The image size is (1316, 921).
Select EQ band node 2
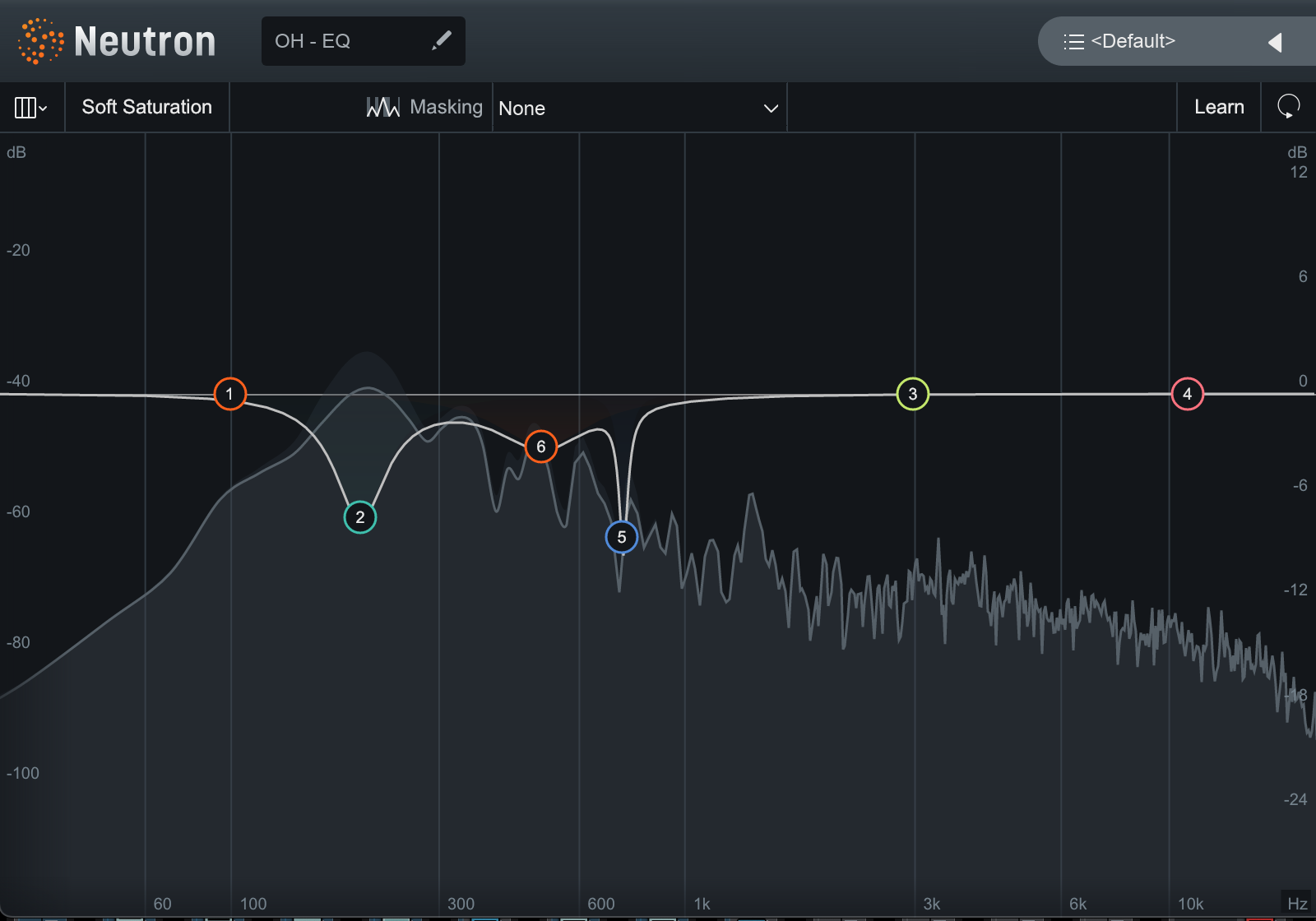(x=359, y=517)
